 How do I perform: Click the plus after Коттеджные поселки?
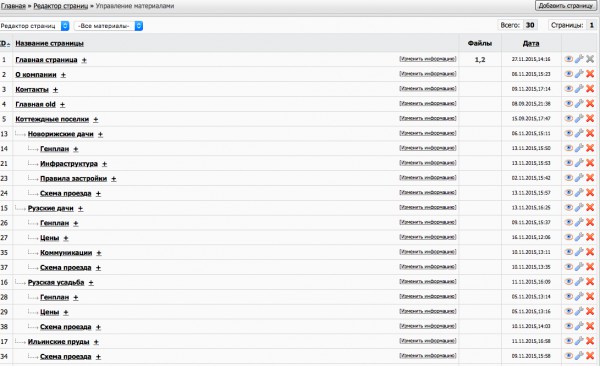[96, 119]
